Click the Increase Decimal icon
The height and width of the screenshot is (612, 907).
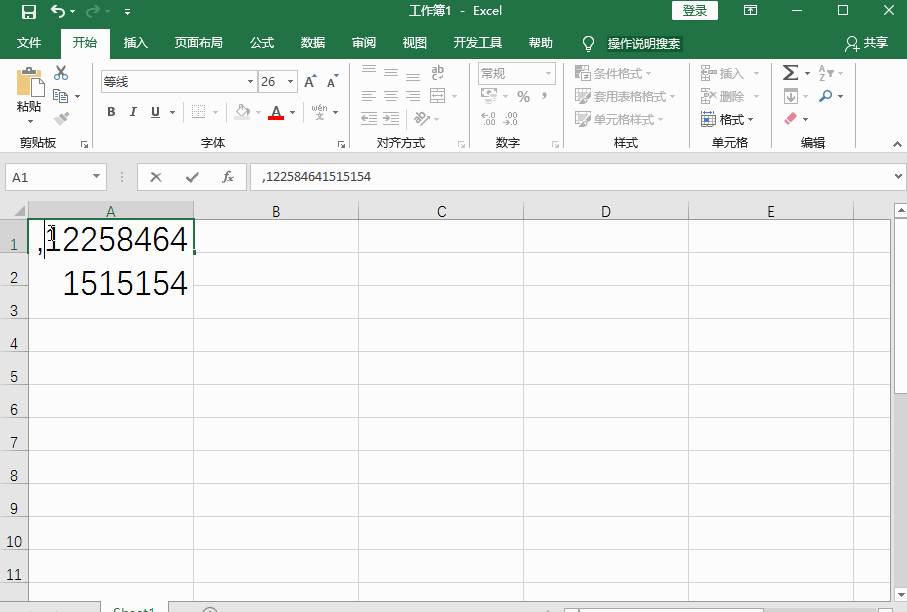[487, 119]
